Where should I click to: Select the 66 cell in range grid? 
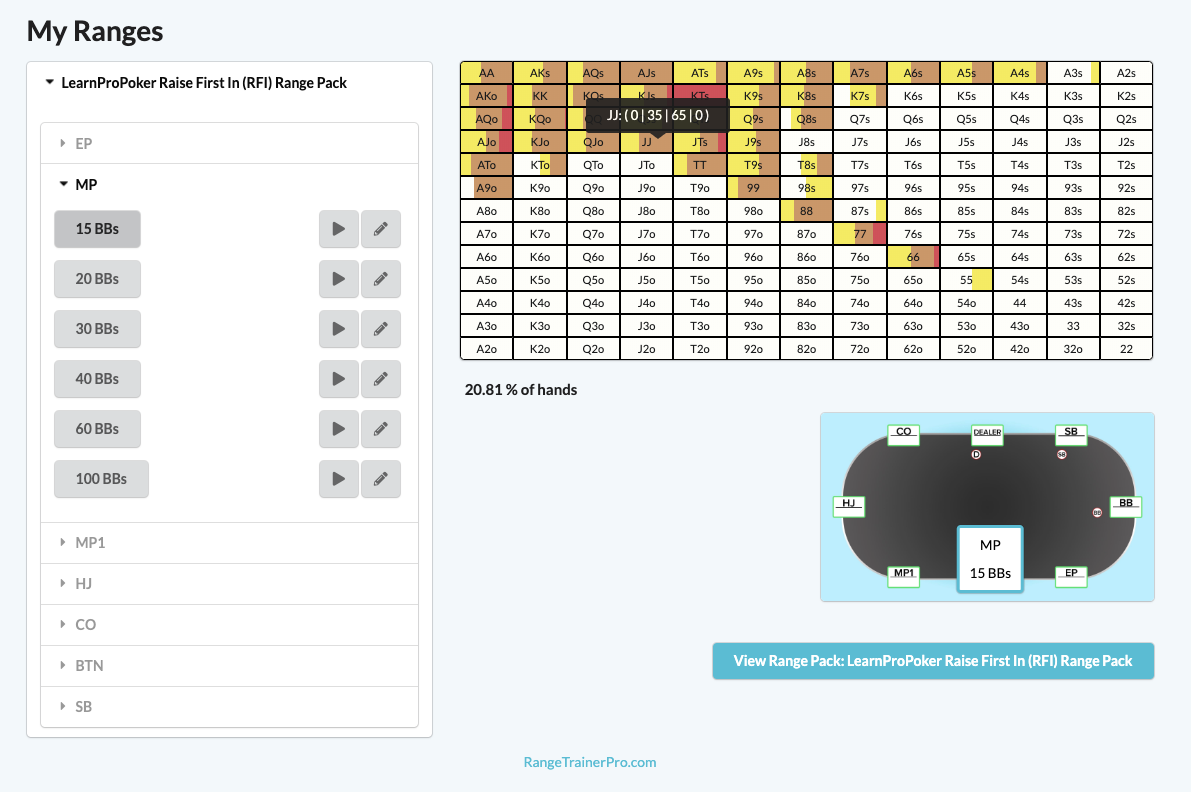tap(913, 257)
